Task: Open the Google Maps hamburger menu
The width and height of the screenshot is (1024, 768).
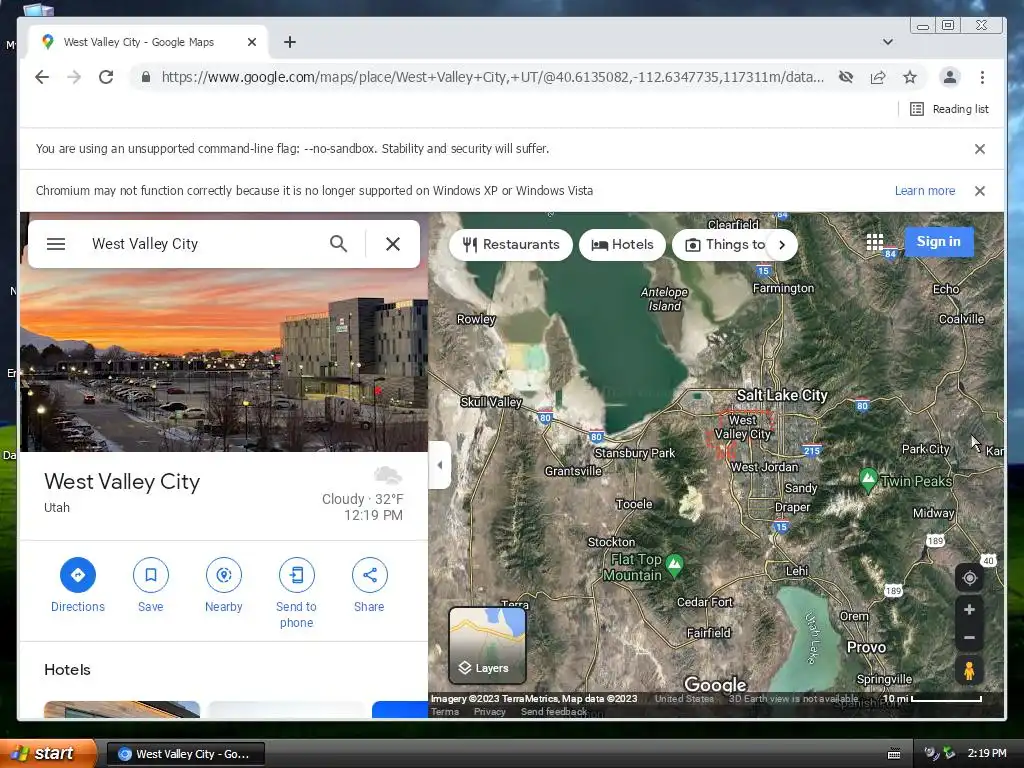Action: [56, 244]
